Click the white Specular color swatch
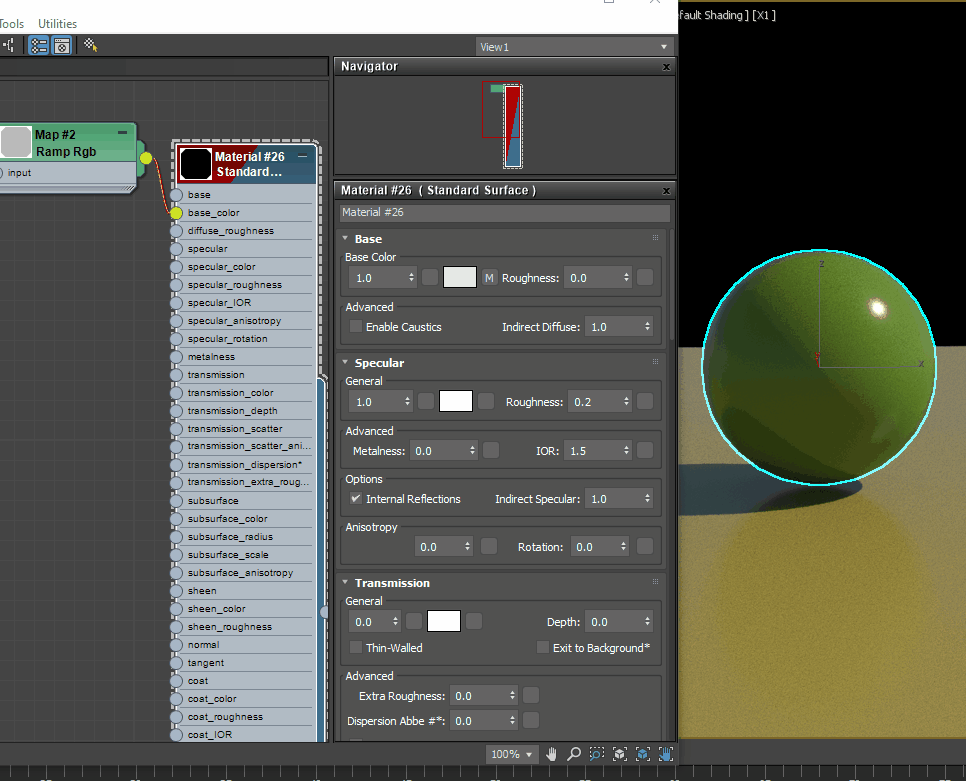The image size is (966, 781). click(x=455, y=400)
